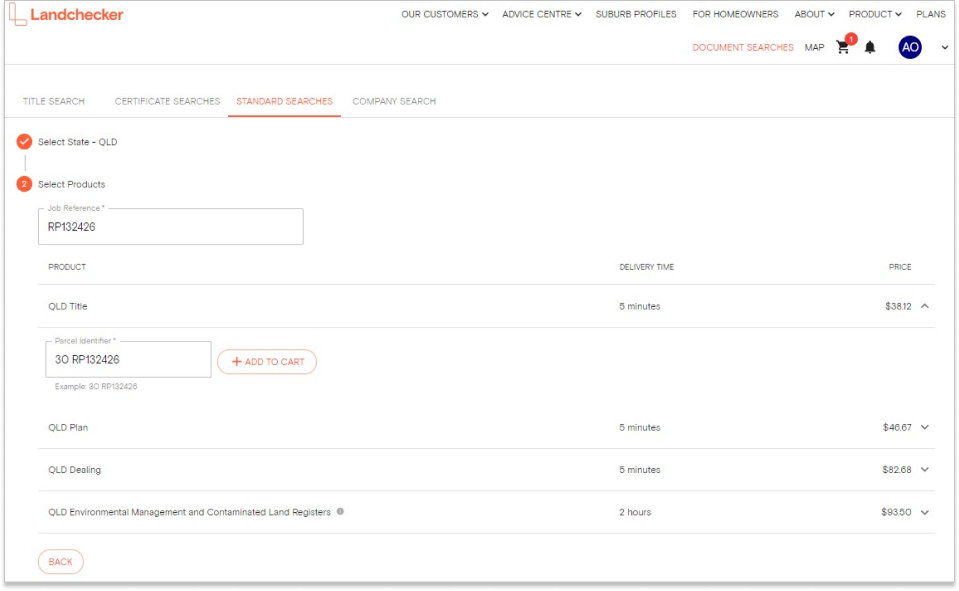Click the $93.50 price

pyautogui.click(x=896, y=512)
